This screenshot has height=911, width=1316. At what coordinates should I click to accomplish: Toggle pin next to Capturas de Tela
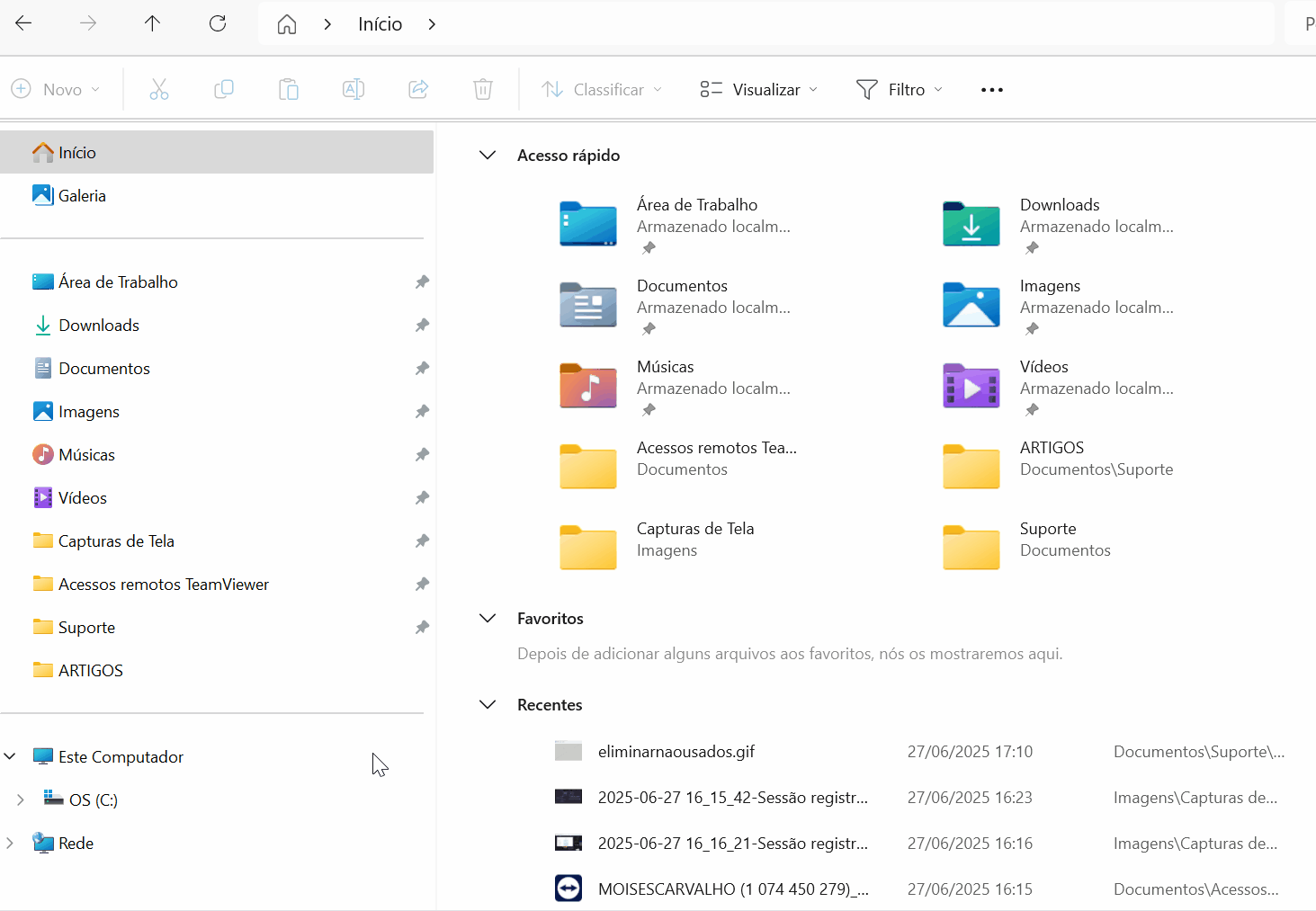point(422,541)
